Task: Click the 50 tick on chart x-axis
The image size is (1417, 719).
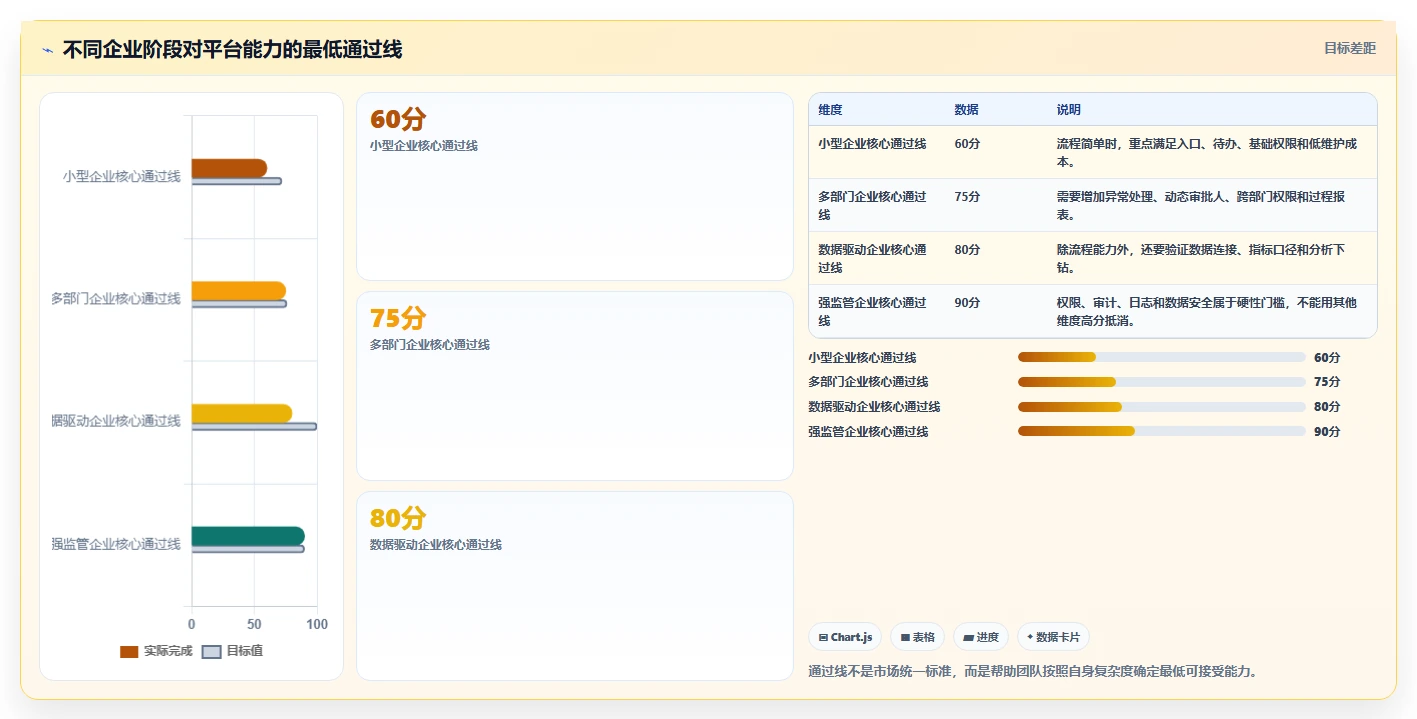Action: click(x=254, y=624)
